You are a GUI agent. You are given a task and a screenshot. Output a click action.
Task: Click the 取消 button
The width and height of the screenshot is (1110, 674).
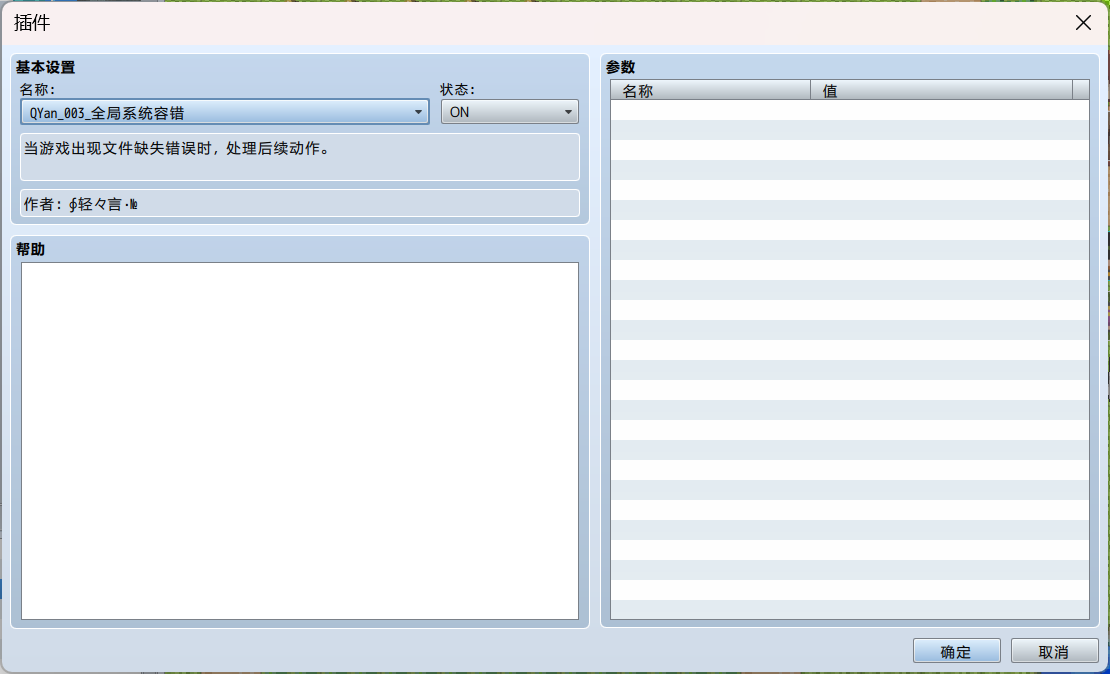[x=1054, y=651]
